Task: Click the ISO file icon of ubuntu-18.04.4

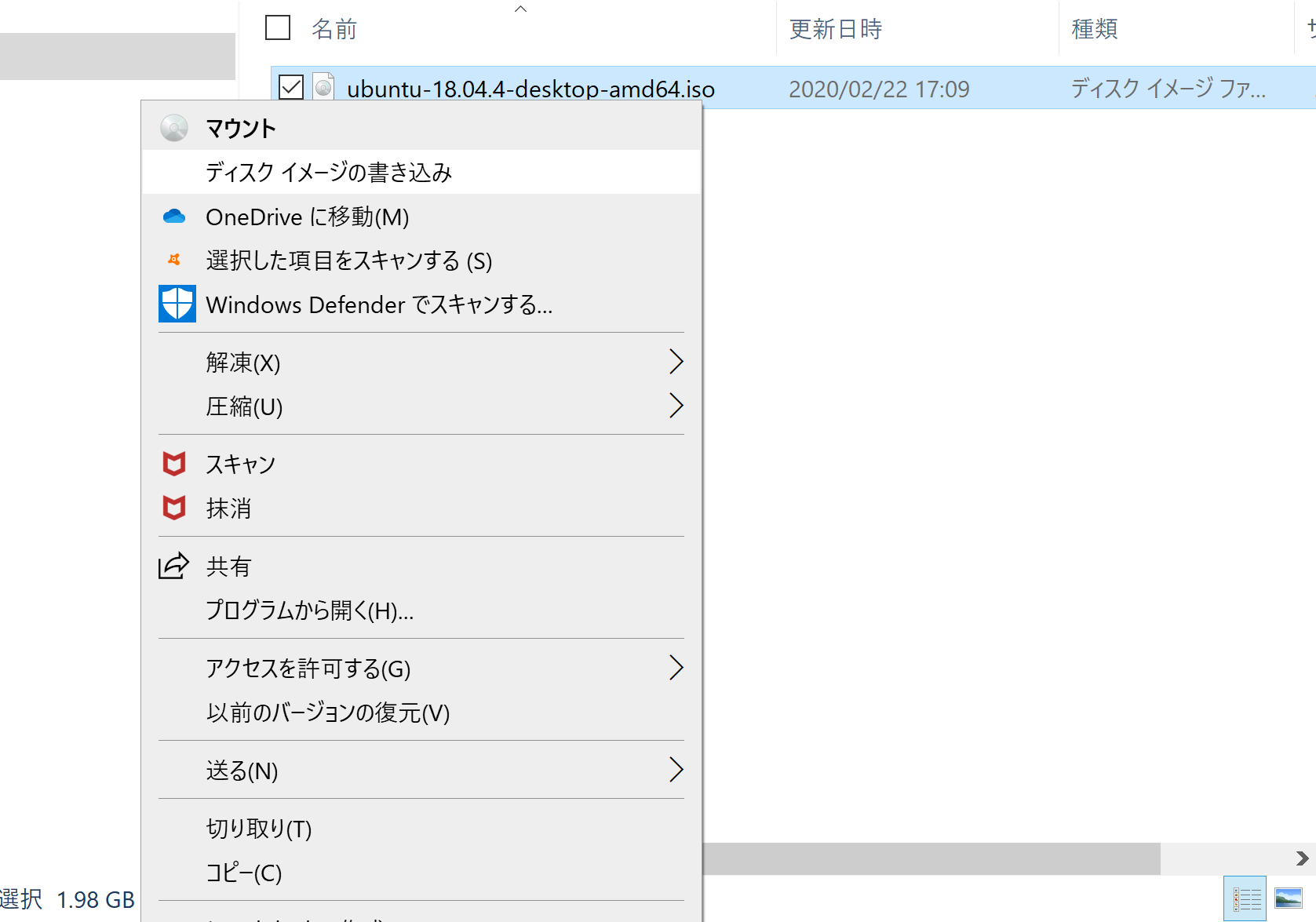Action: tap(323, 87)
